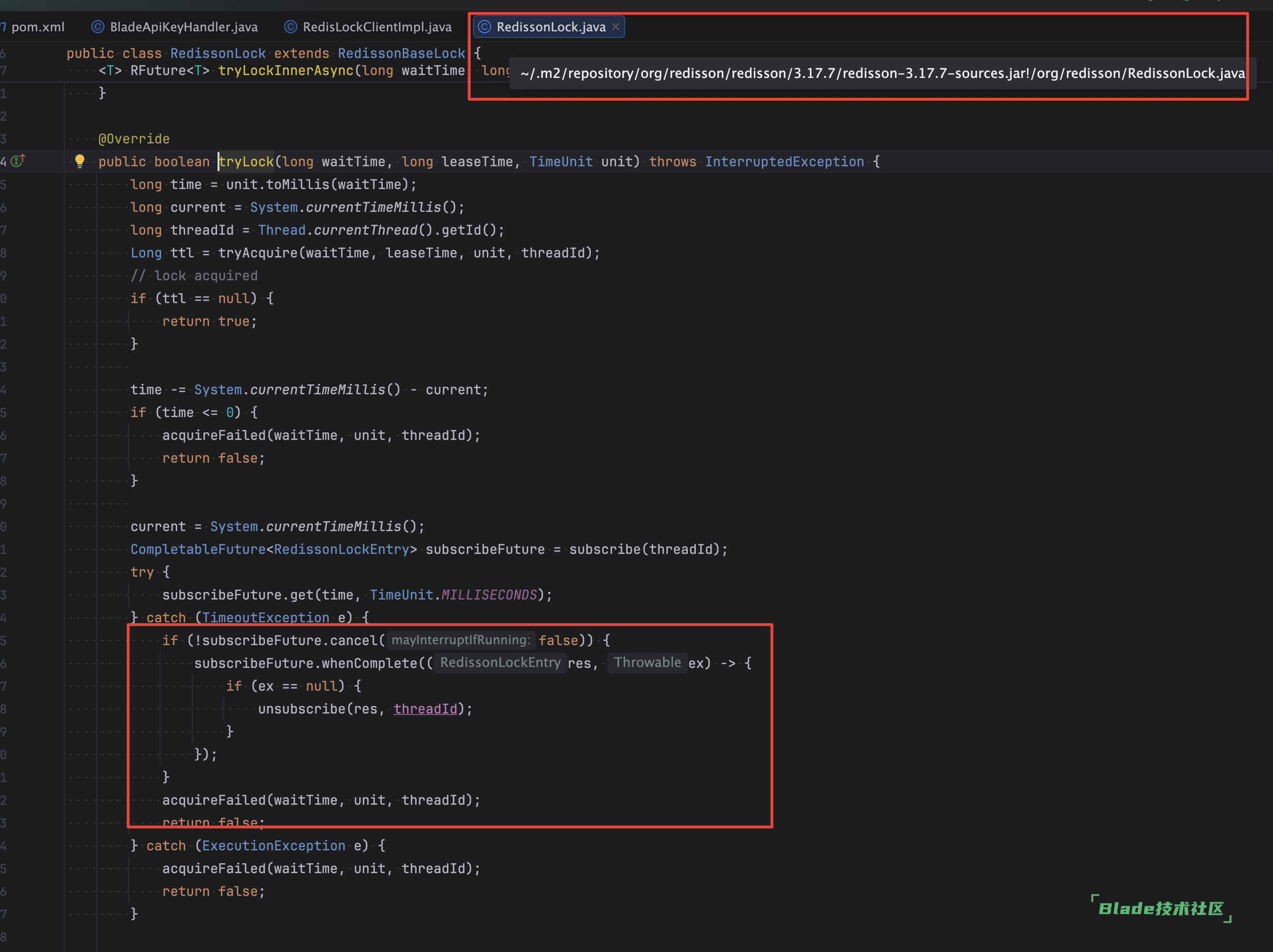Click the @Override annotation

133,139
